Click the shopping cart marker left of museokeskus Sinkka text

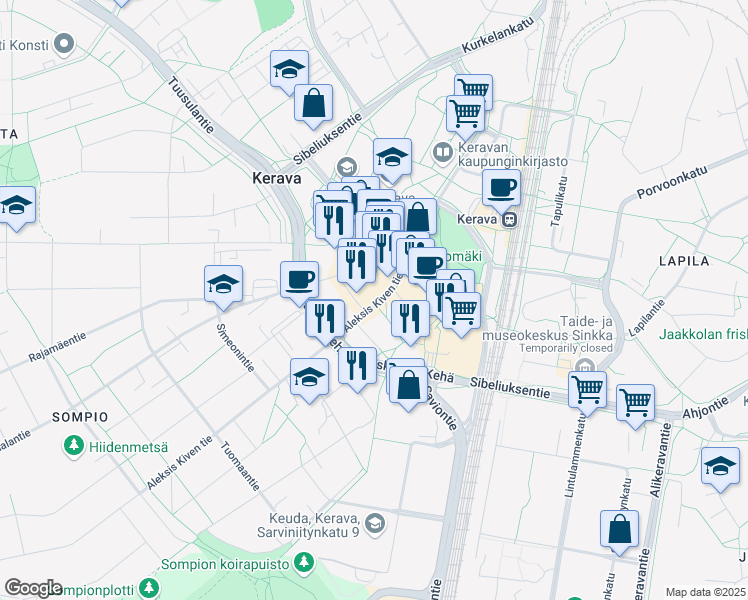[x=461, y=312]
